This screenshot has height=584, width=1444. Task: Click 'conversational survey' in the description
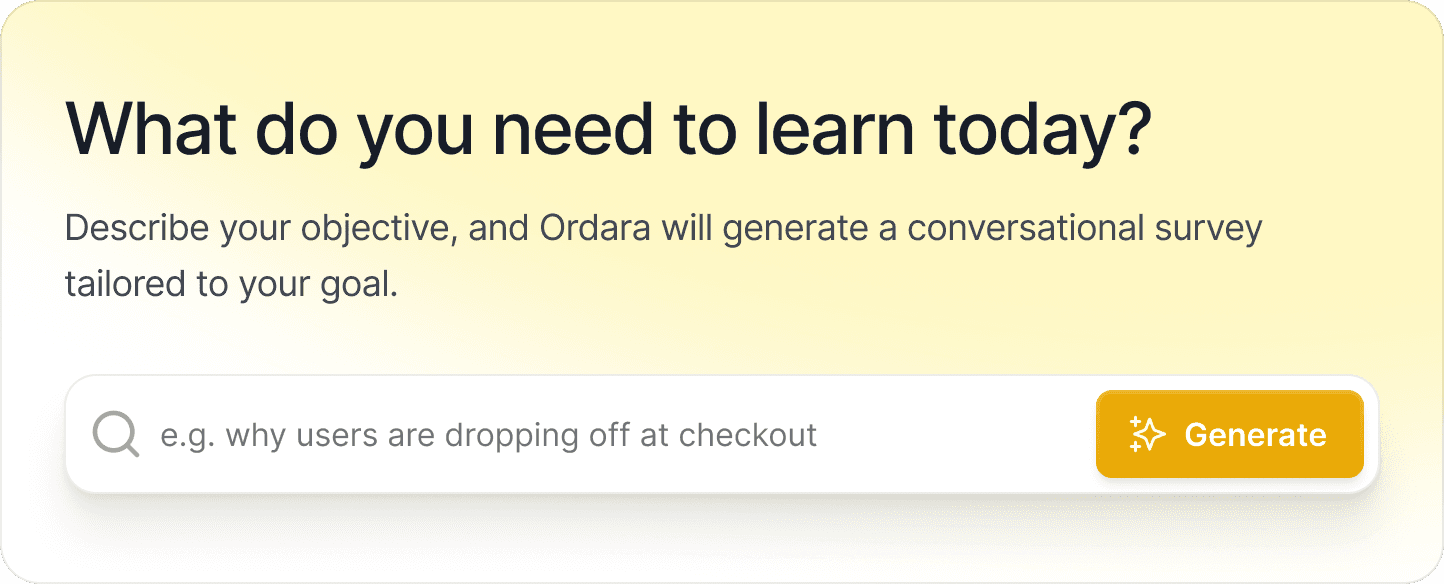click(x=1085, y=229)
